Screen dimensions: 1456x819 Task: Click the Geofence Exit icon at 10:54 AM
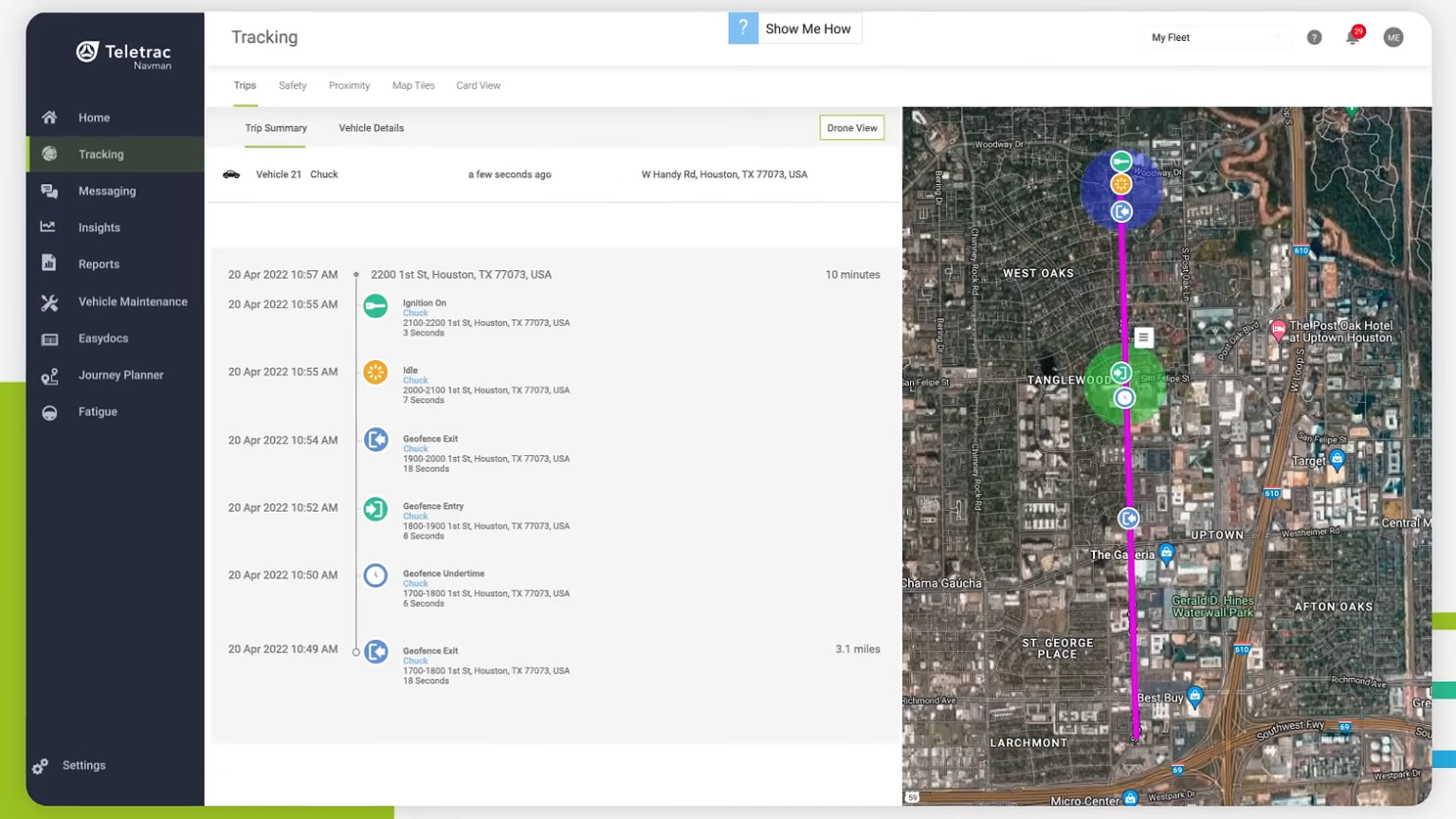pyautogui.click(x=375, y=440)
